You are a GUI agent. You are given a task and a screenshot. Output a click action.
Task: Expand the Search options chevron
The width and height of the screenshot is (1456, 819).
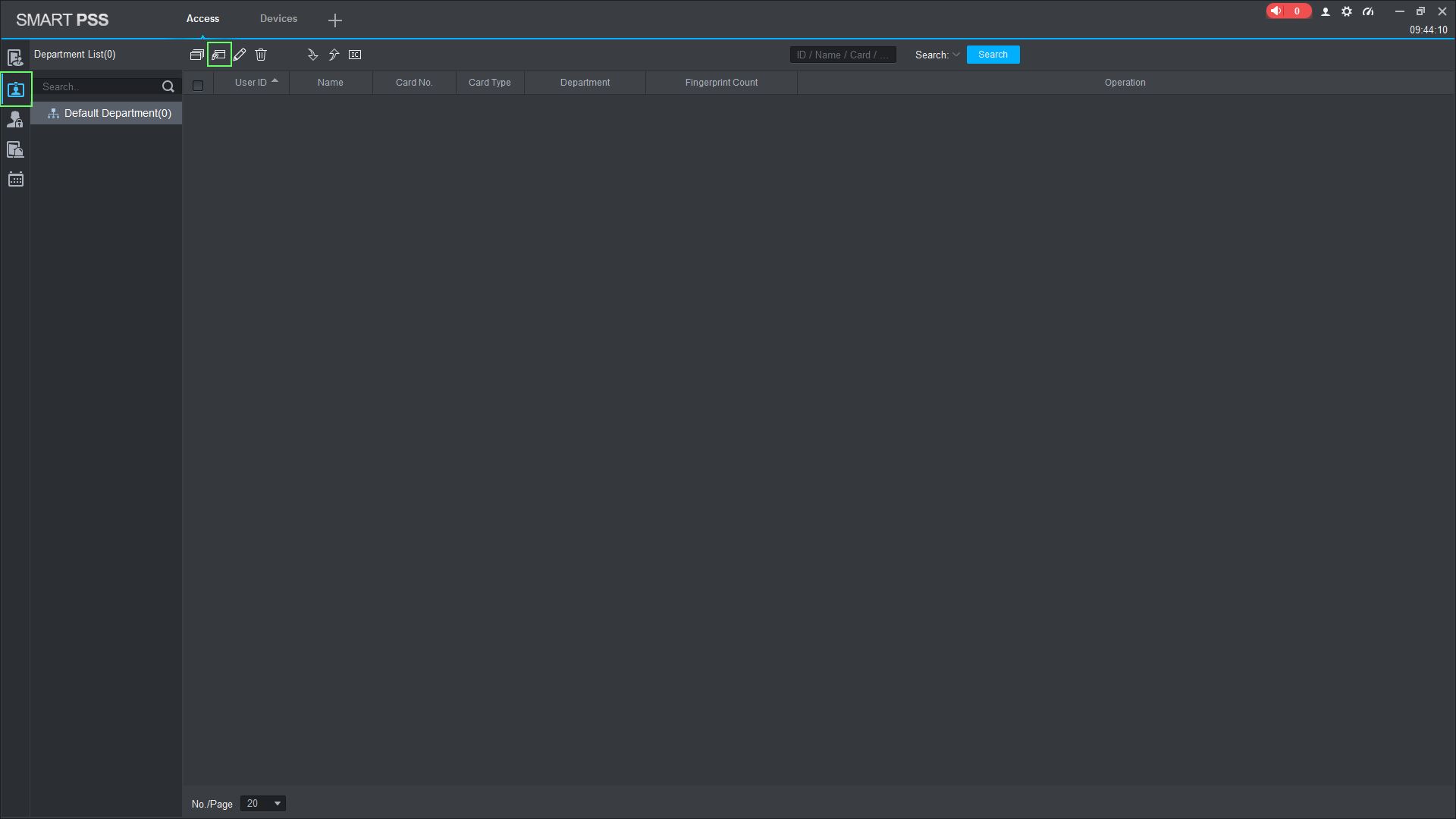pyautogui.click(x=956, y=55)
